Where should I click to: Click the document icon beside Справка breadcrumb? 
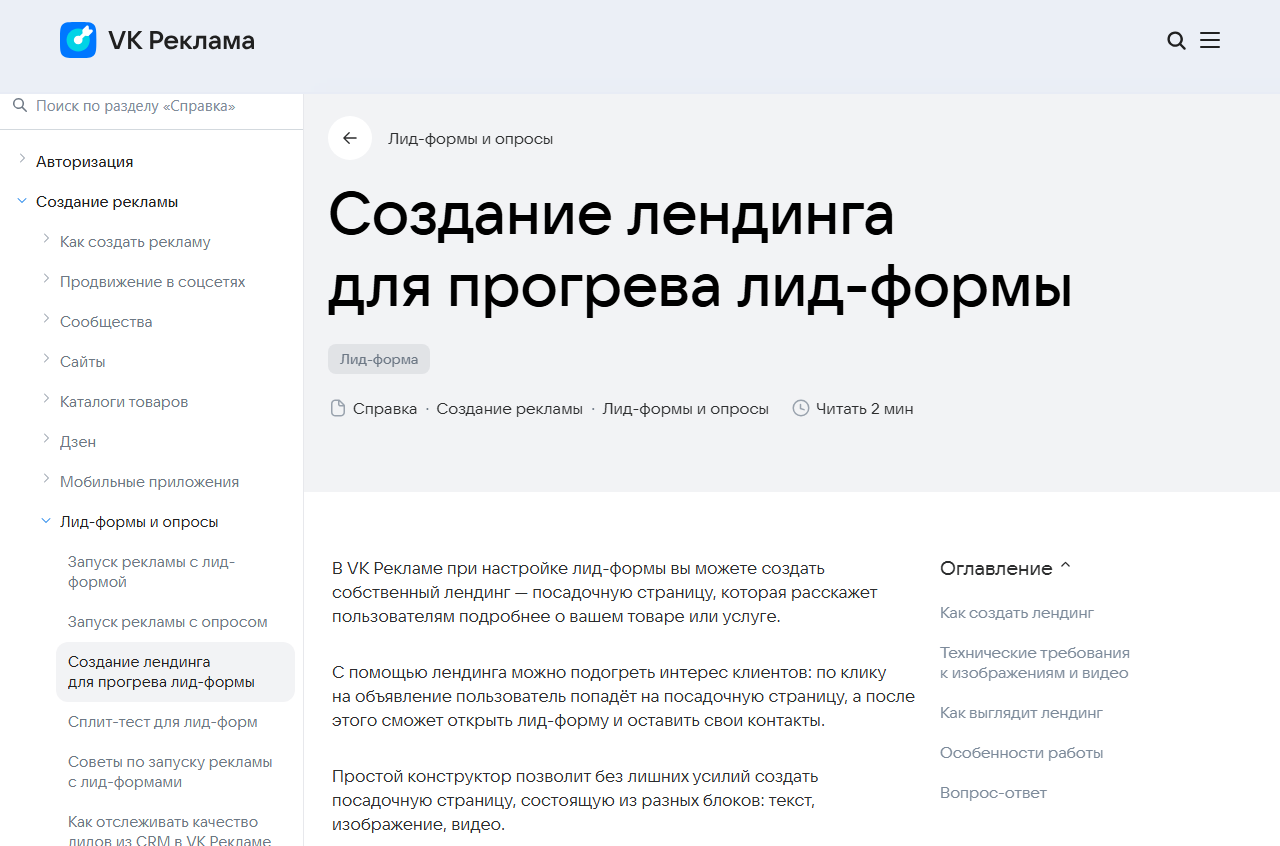(338, 408)
